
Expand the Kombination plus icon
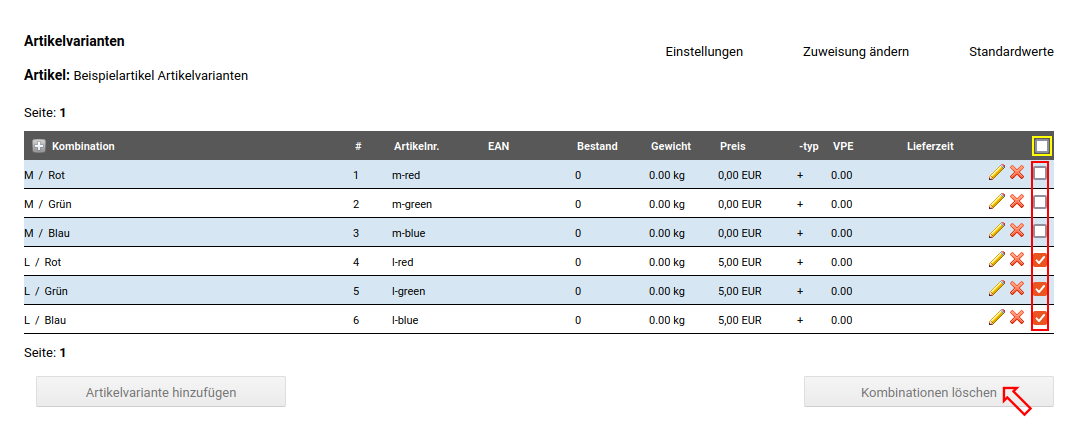39,146
